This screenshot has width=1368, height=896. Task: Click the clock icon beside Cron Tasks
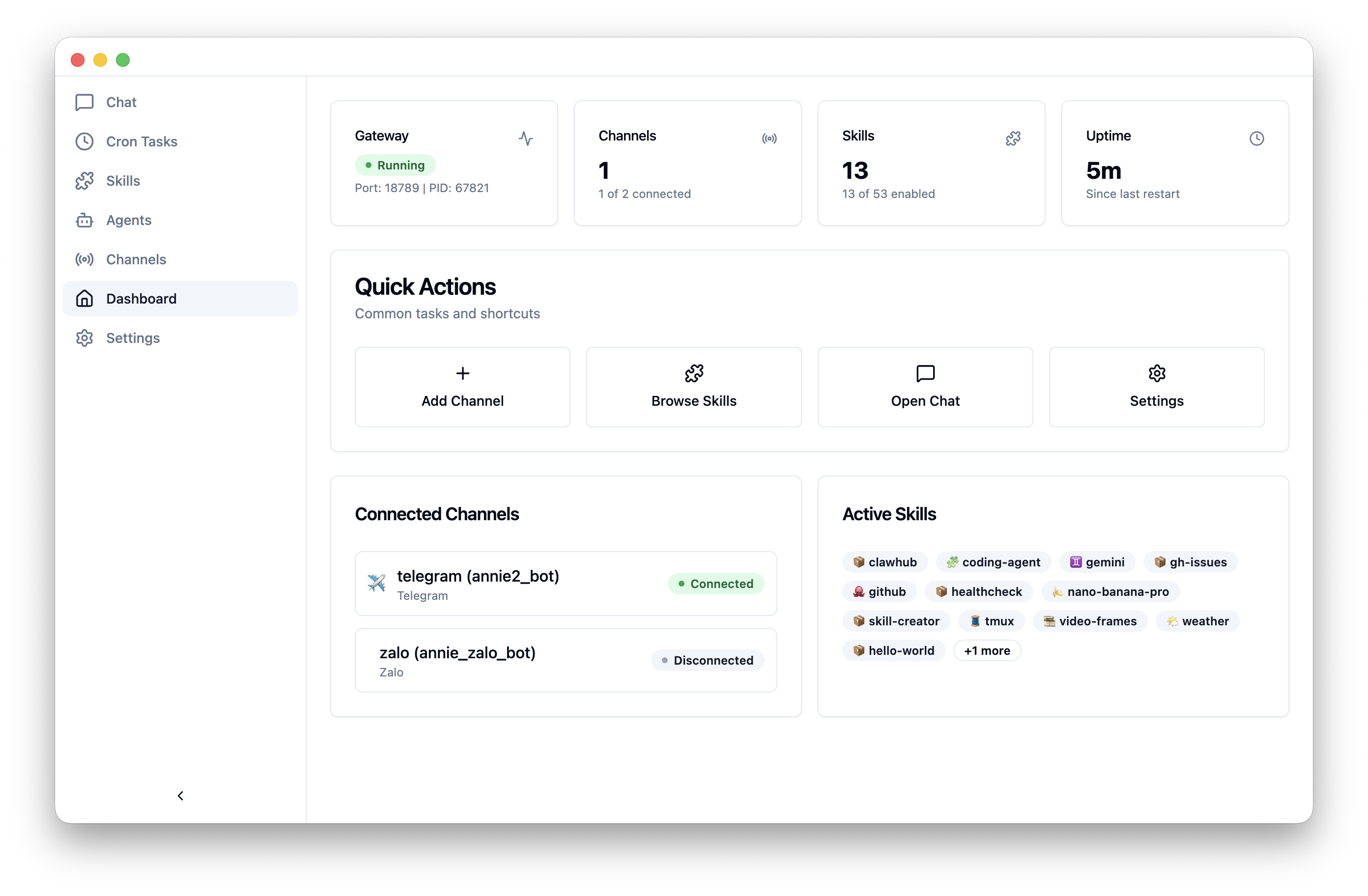coord(85,141)
